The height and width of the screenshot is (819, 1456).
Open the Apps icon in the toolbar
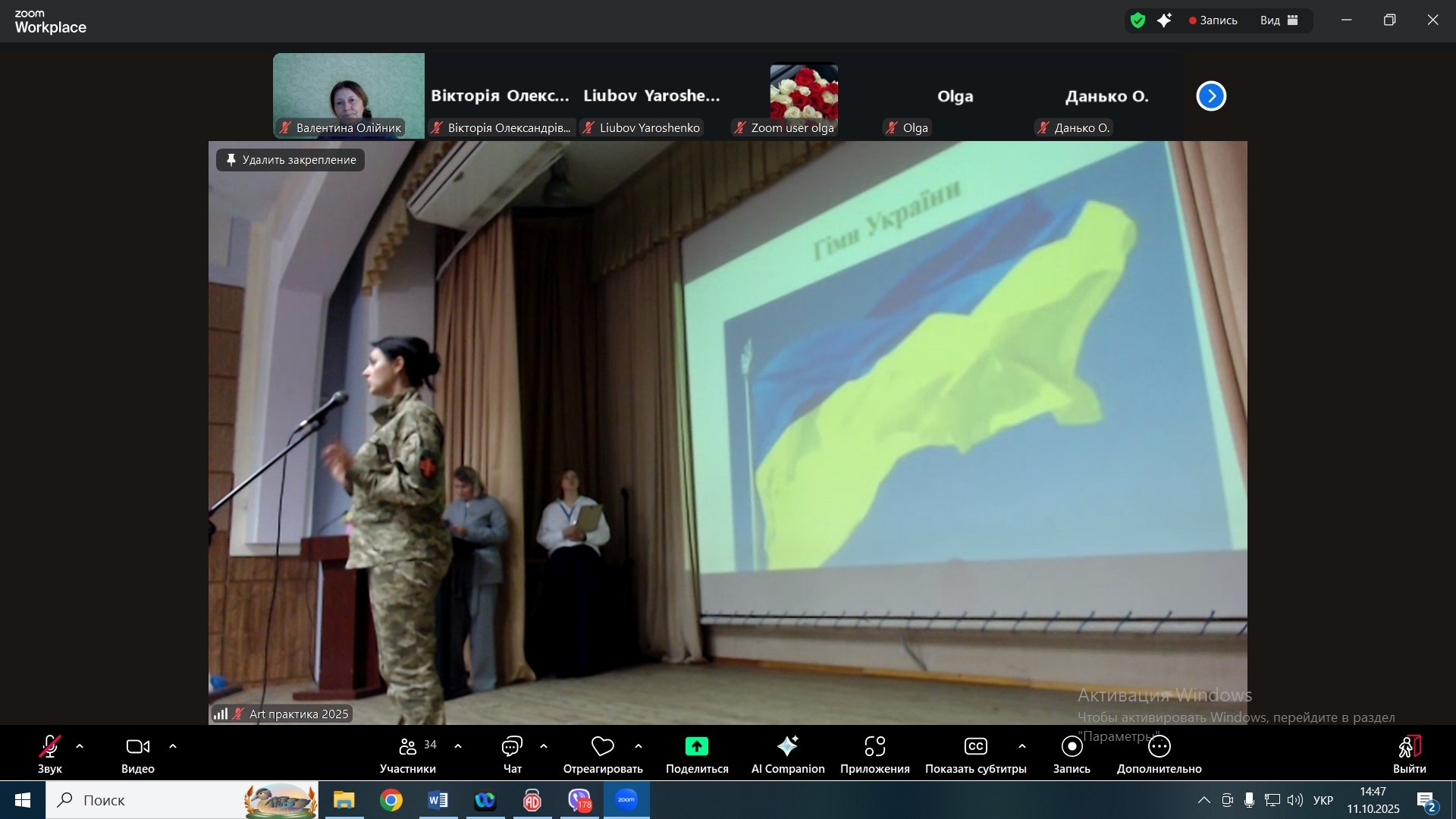point(874,747)
